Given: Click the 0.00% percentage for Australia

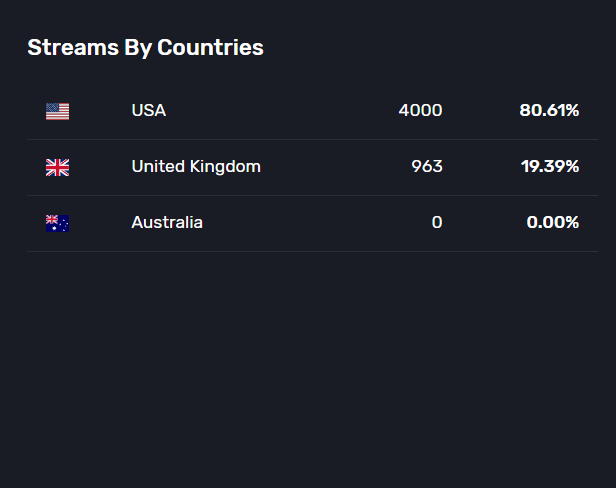Looking at the screenshot, I should coord(553,222).
